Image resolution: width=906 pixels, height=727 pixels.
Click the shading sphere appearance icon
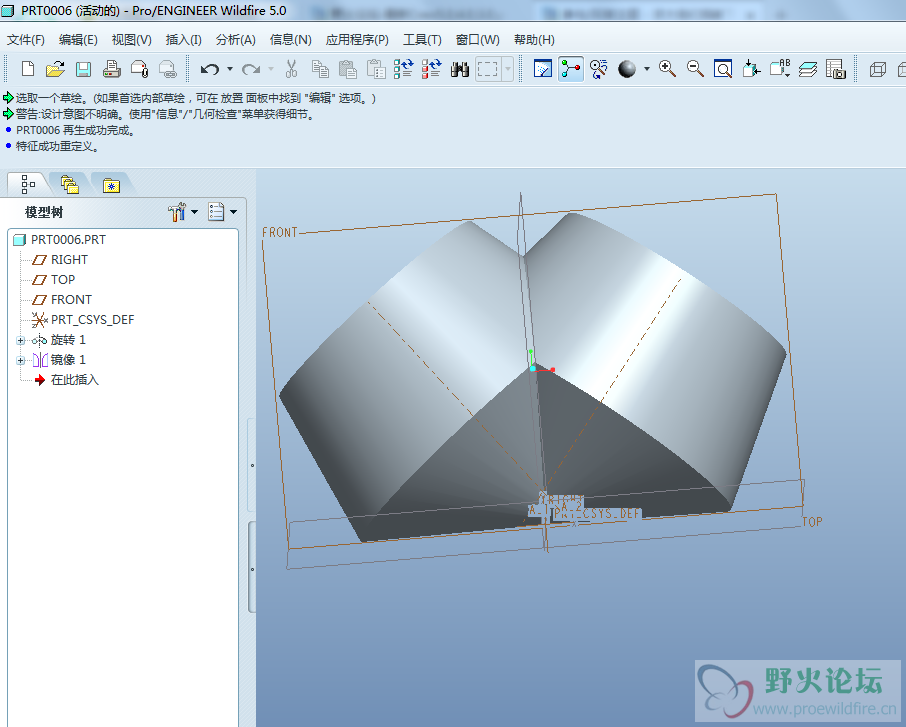(x=627, y=69)
